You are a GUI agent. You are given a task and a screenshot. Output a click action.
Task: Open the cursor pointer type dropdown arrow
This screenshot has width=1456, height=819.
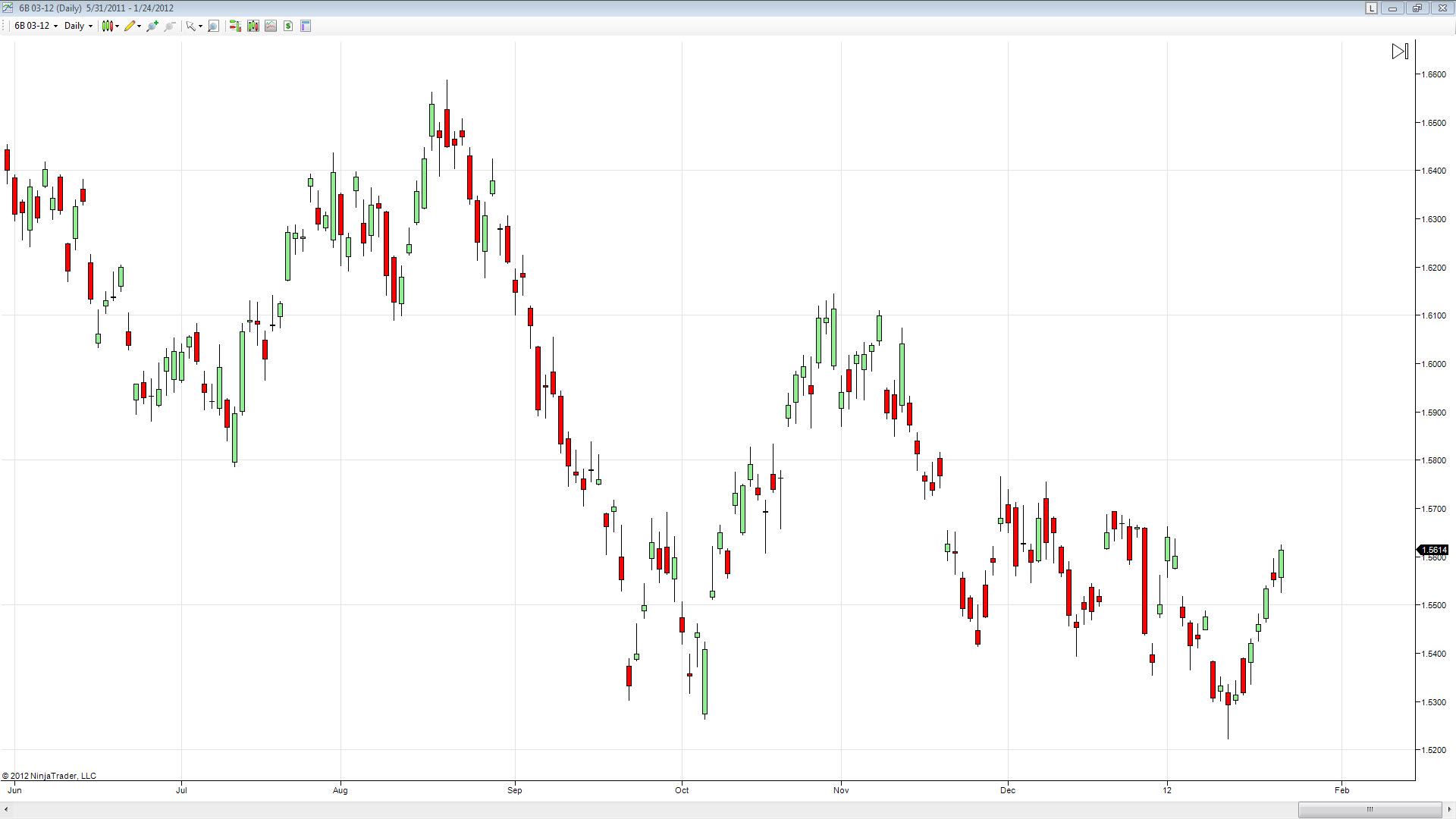(200, 27)
